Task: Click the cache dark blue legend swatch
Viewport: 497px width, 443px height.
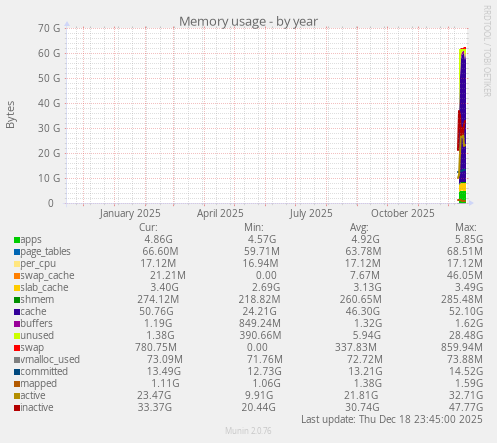Action: [17, 312]
